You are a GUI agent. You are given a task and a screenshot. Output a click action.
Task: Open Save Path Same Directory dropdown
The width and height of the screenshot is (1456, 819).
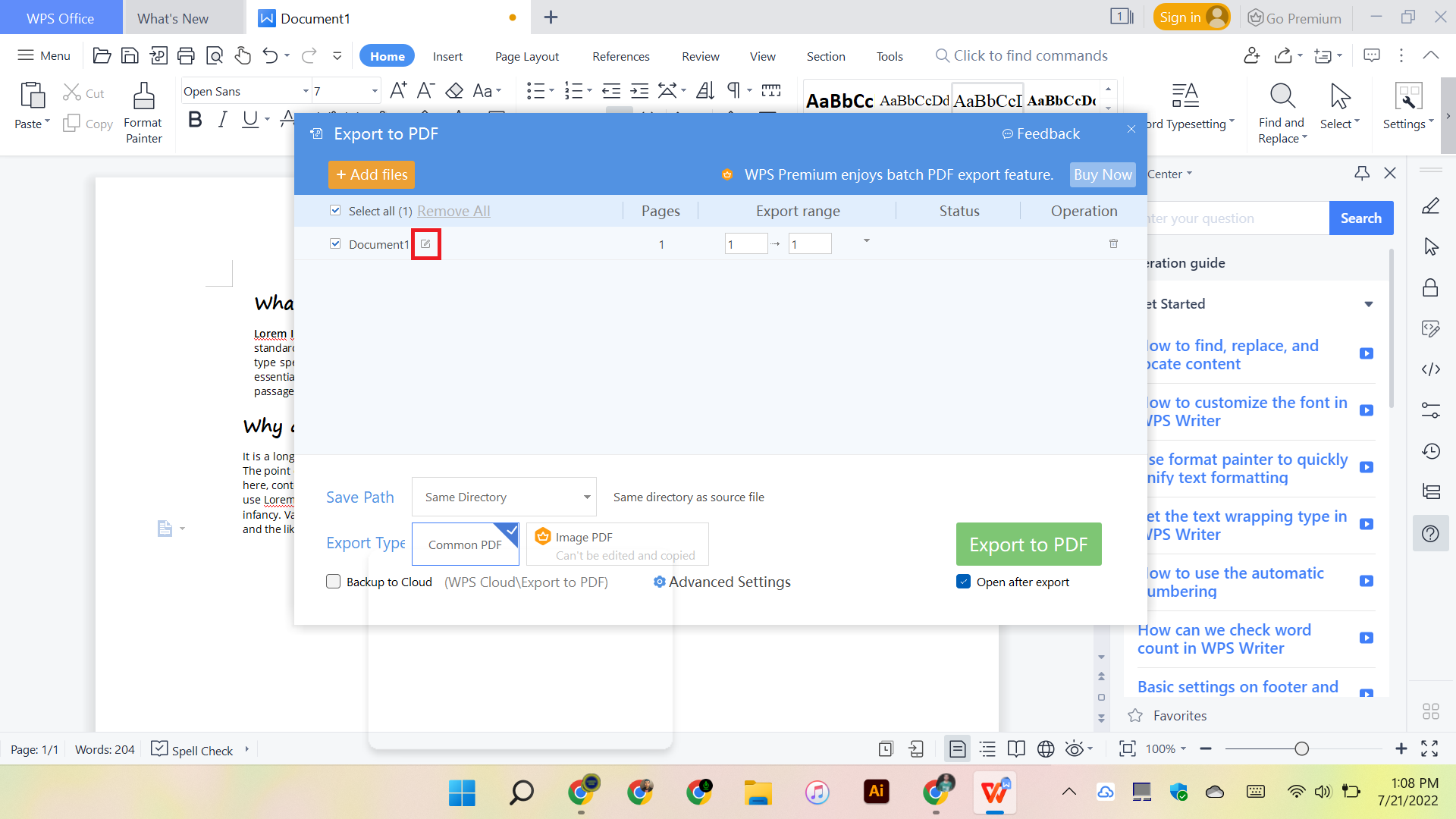(x=504, y=497)
